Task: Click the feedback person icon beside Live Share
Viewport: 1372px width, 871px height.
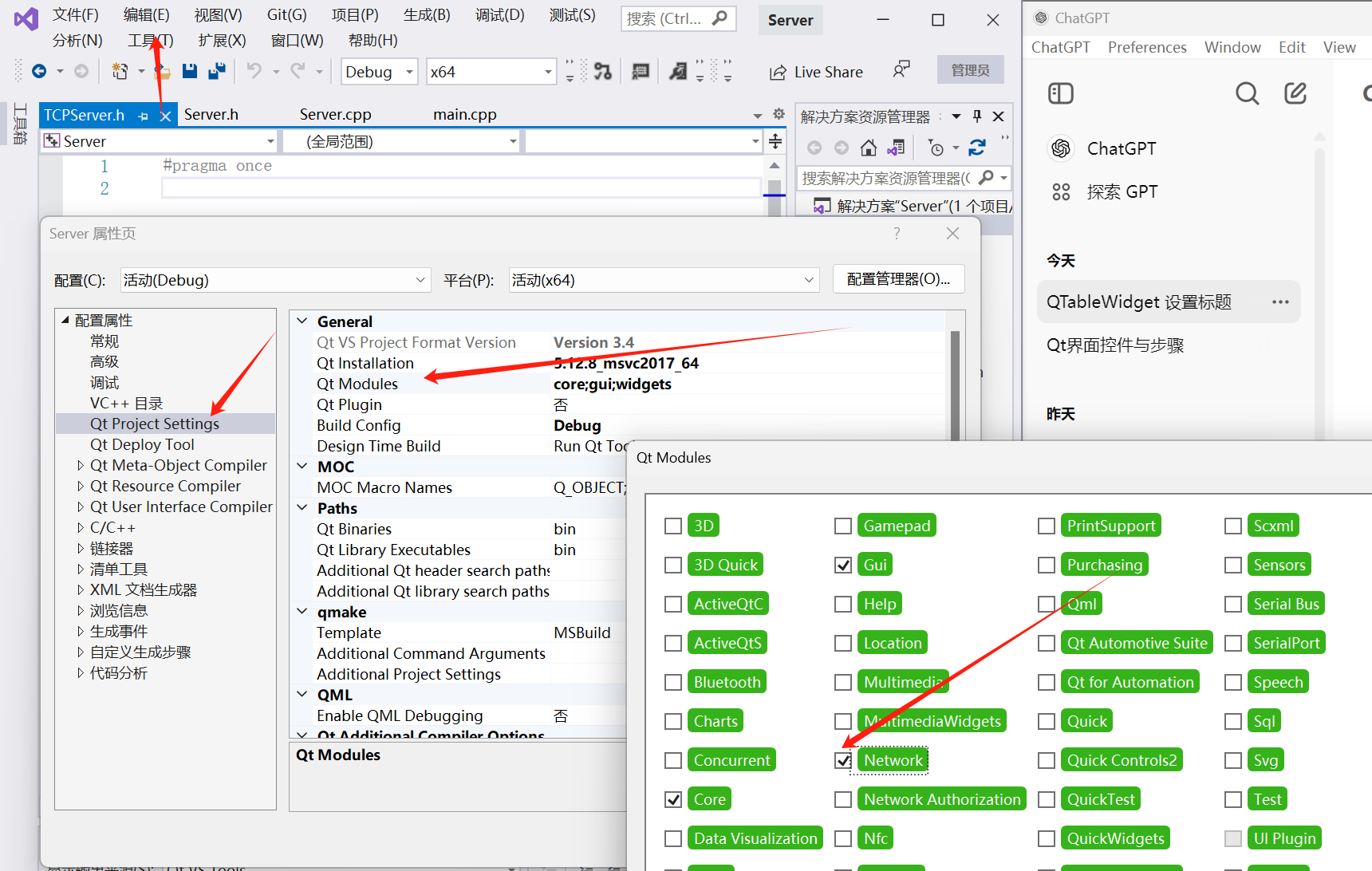Action: pos(901,70)
